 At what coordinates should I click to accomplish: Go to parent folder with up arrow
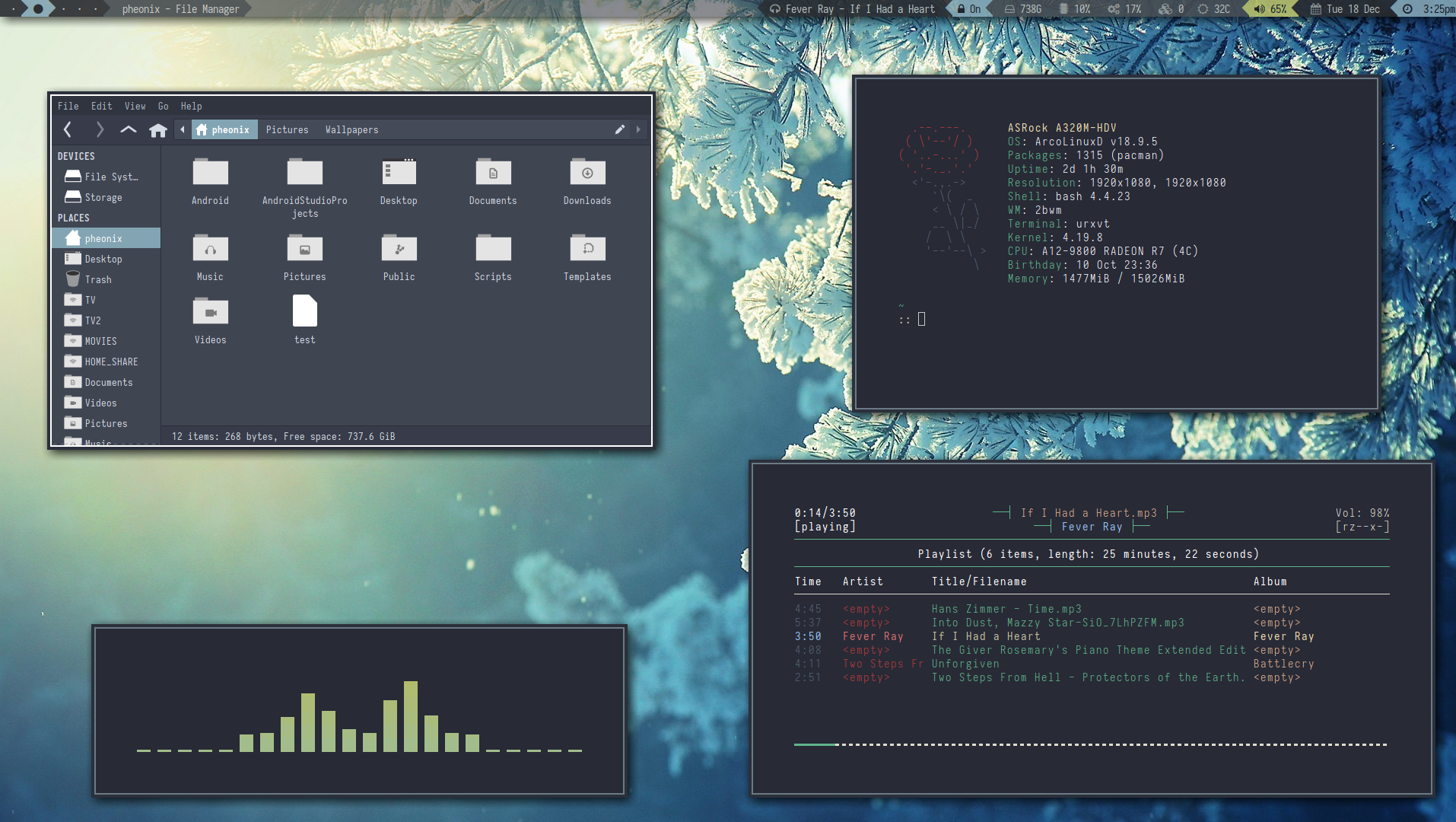tap(129, 130)
